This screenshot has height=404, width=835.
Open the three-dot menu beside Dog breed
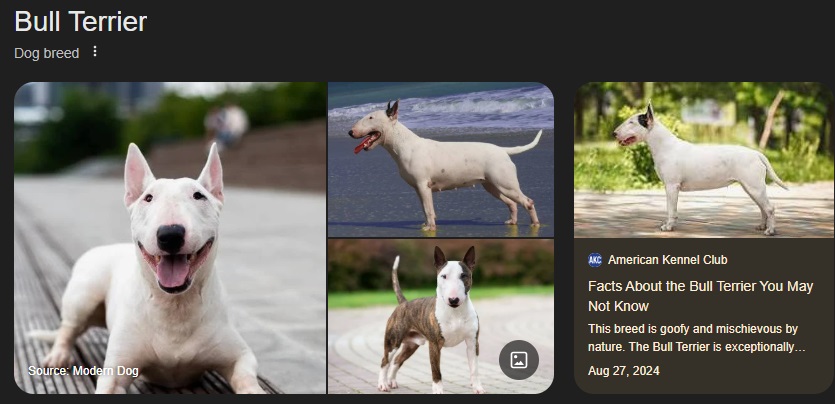click(x=95, y=52)
